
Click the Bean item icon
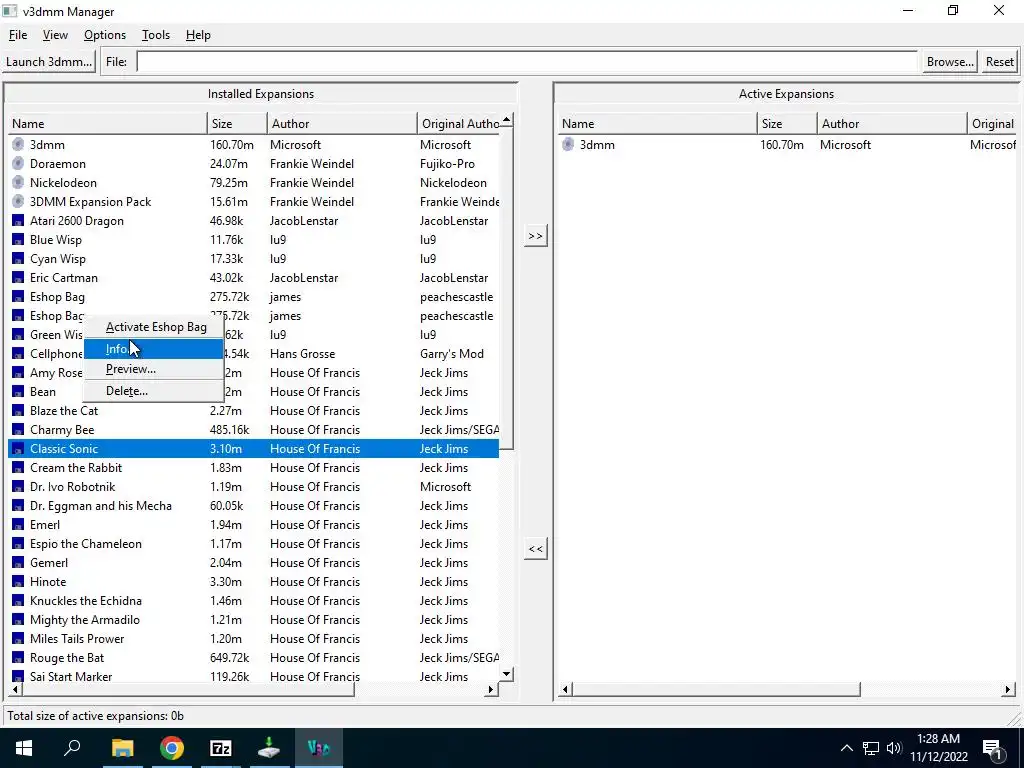(x=18, y=392)
